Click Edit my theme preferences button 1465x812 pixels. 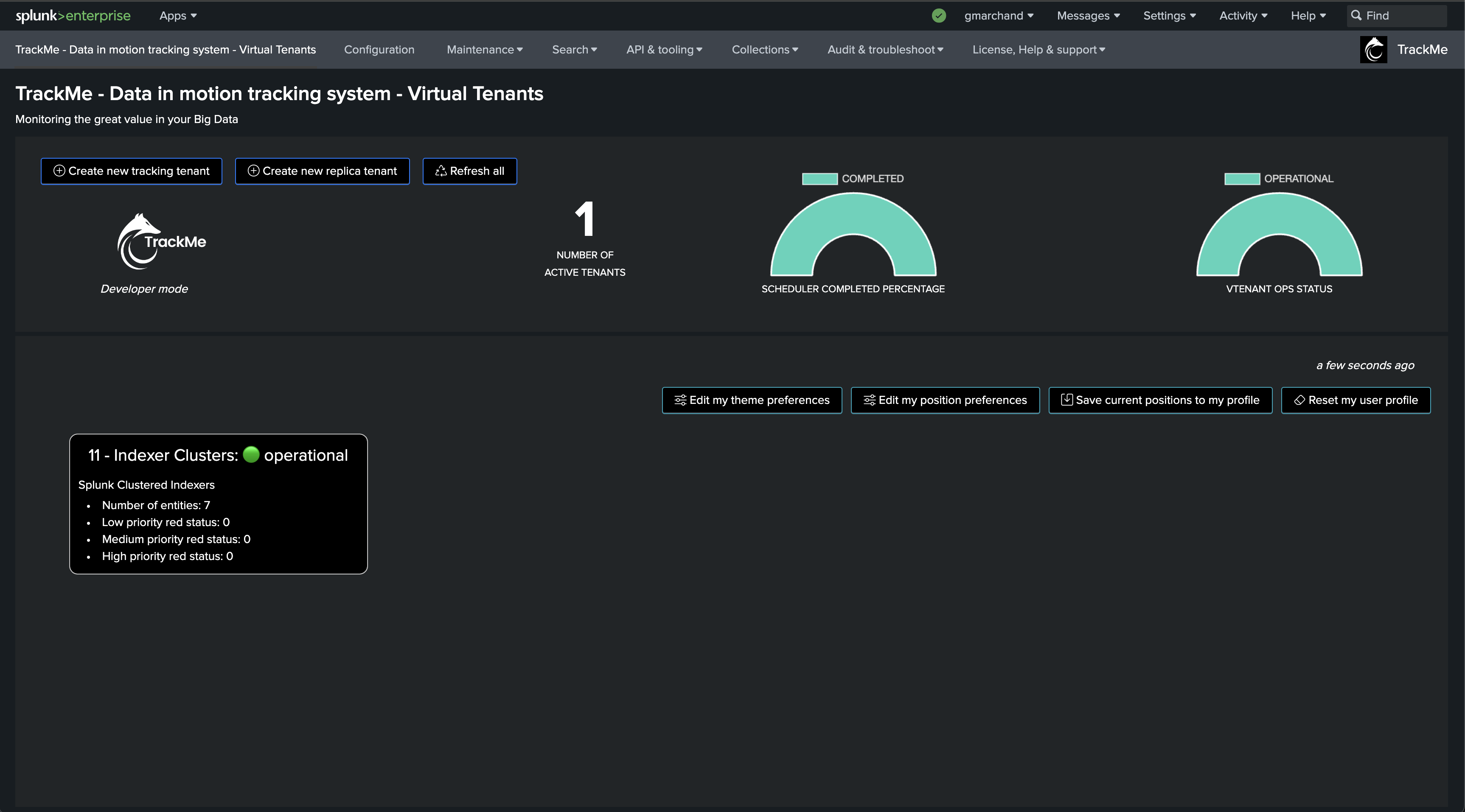[x=752, y=400]
